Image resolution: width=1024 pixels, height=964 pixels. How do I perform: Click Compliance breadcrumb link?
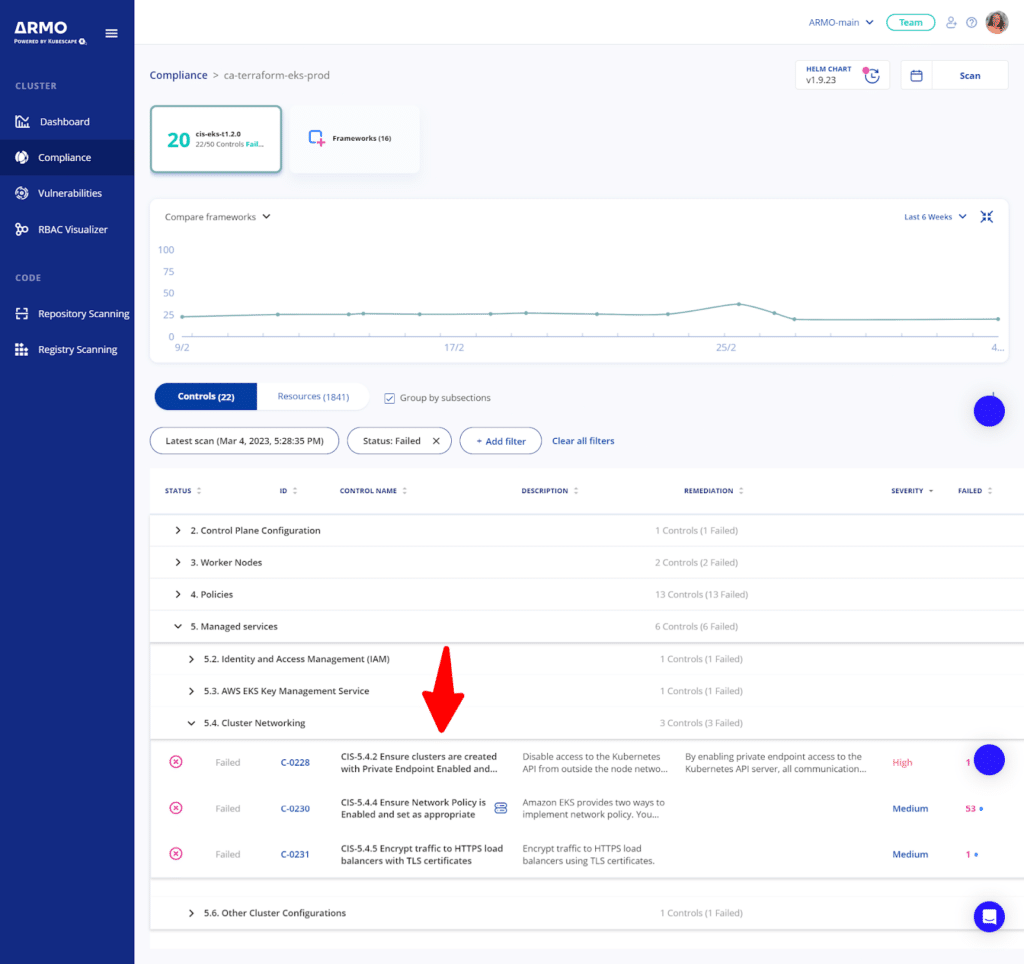(x=178, y=75)
